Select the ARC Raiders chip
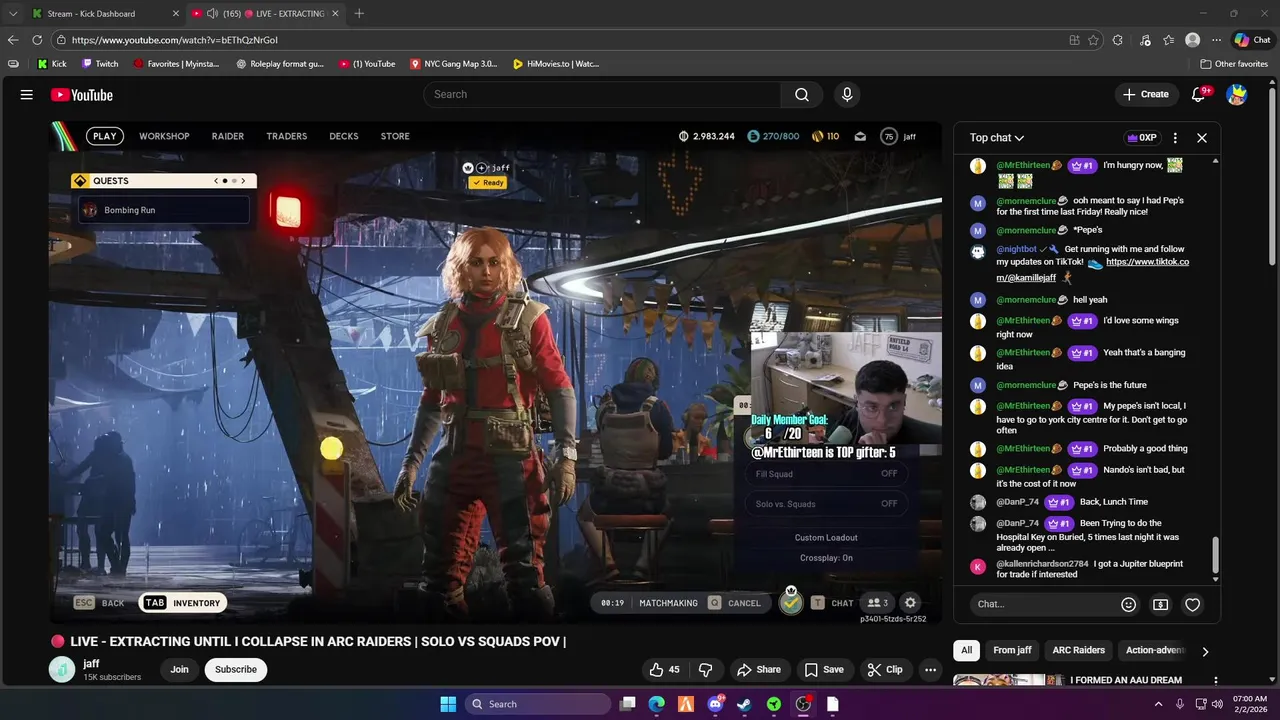This screenshot has width=1280, height=720. click(x=1078, y=651)
